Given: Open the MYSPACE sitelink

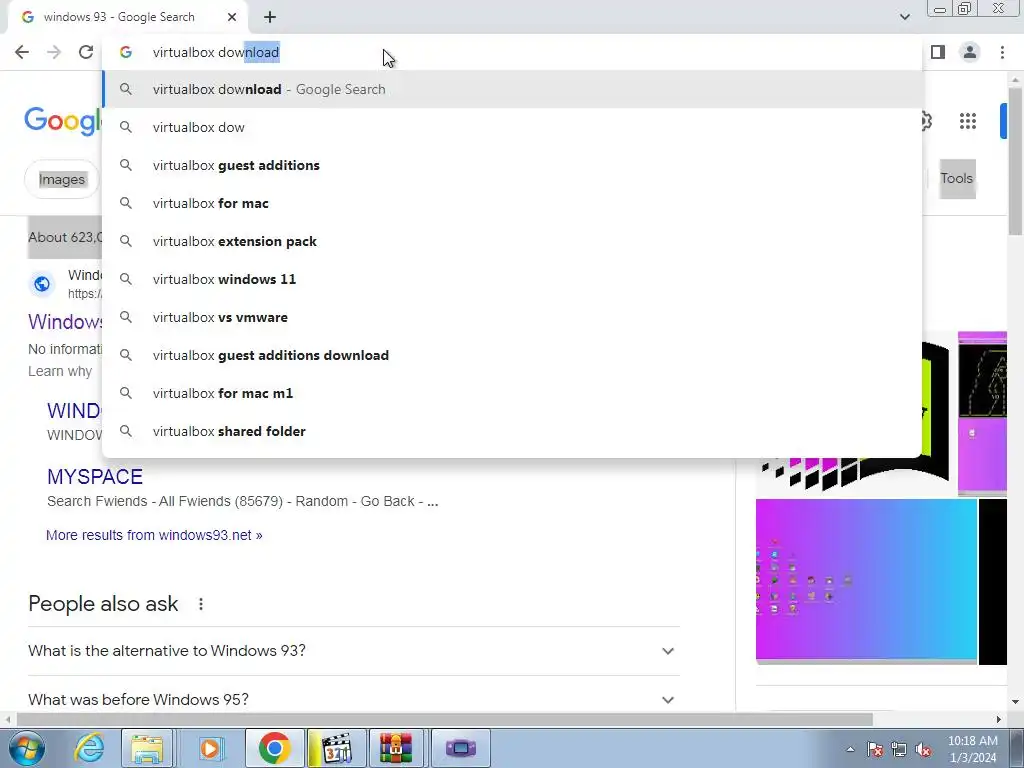Looking at the screenshot, I should click(95, 477).
